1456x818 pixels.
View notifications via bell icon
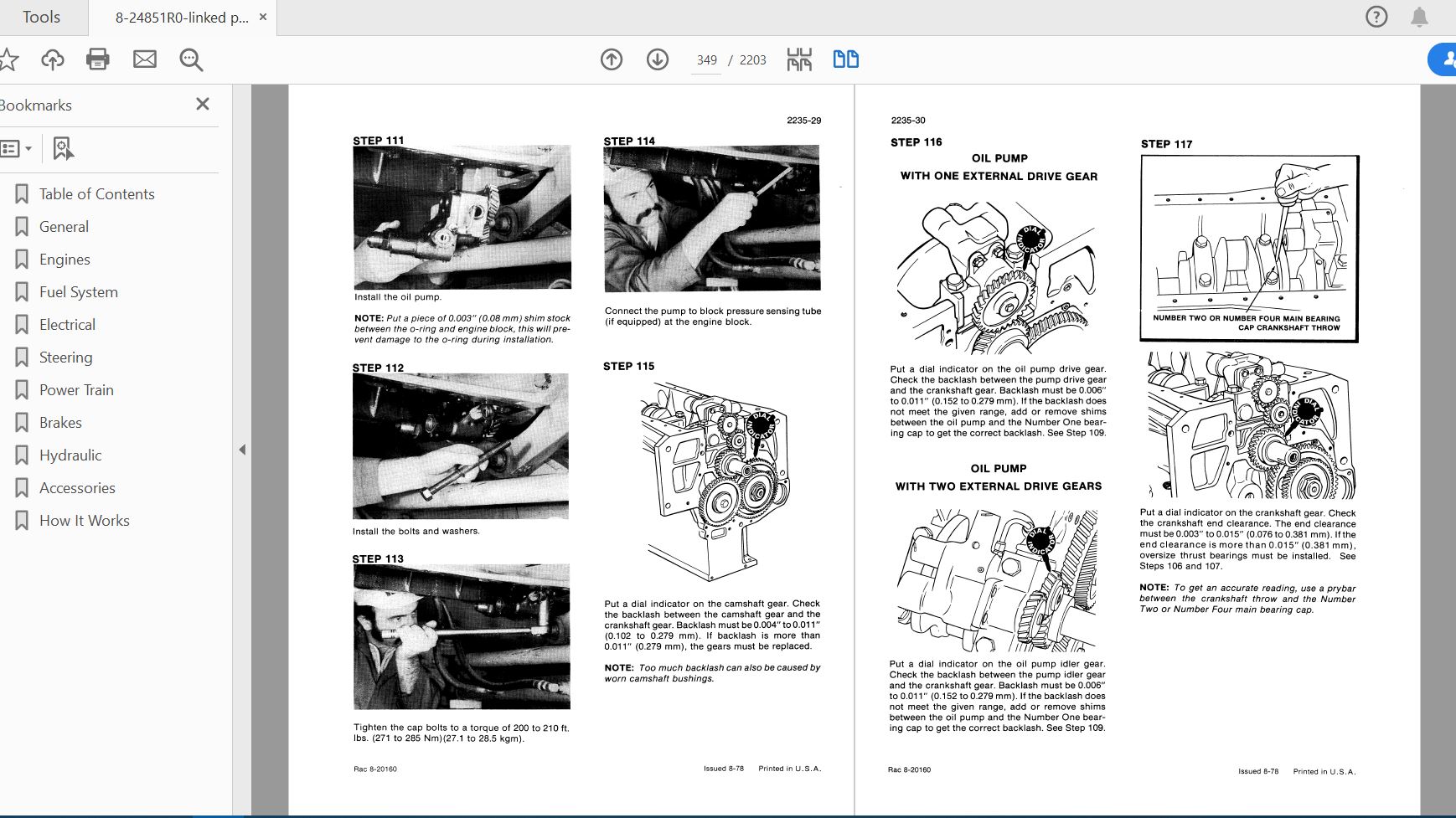(x=1420, y=17)
